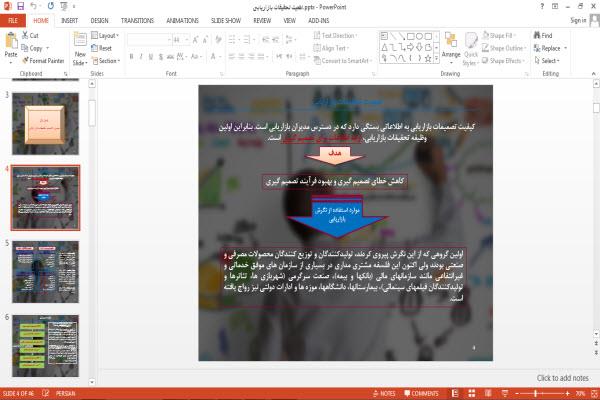Switch to the ANIMATIONS tab
Viewport: 600px width, 400px height.
point(183,21)
